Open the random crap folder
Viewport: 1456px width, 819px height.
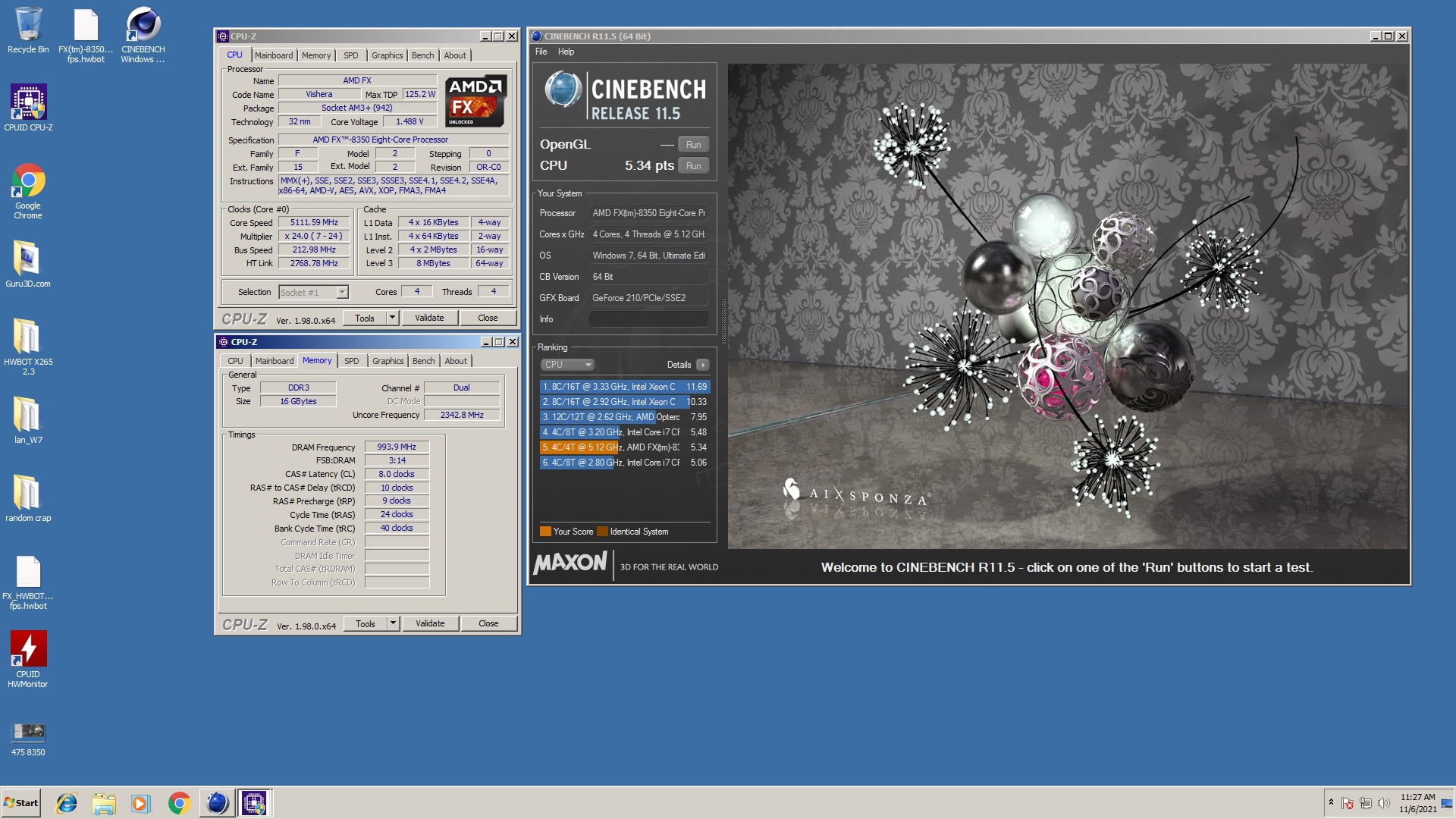click(x=28, y=497)
